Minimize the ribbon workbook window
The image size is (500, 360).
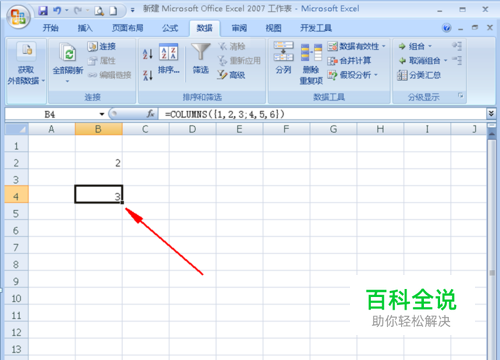click(x=461, y=29)
